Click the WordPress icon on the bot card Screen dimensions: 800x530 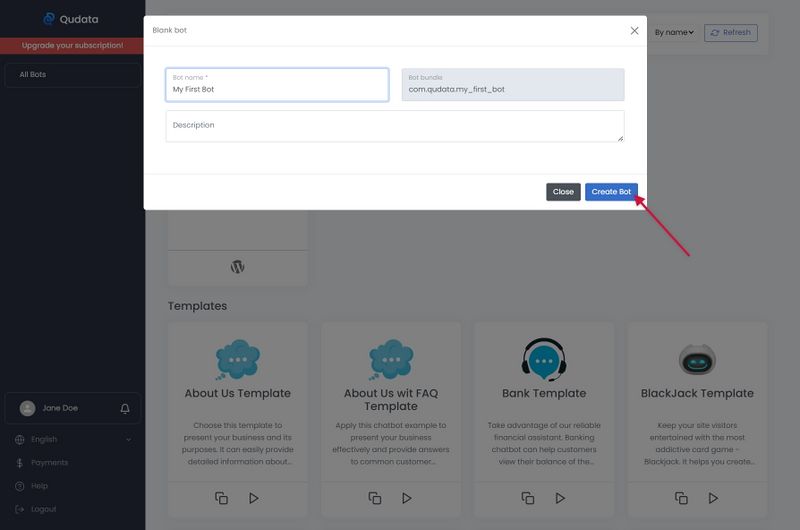[x=237, y=266]
